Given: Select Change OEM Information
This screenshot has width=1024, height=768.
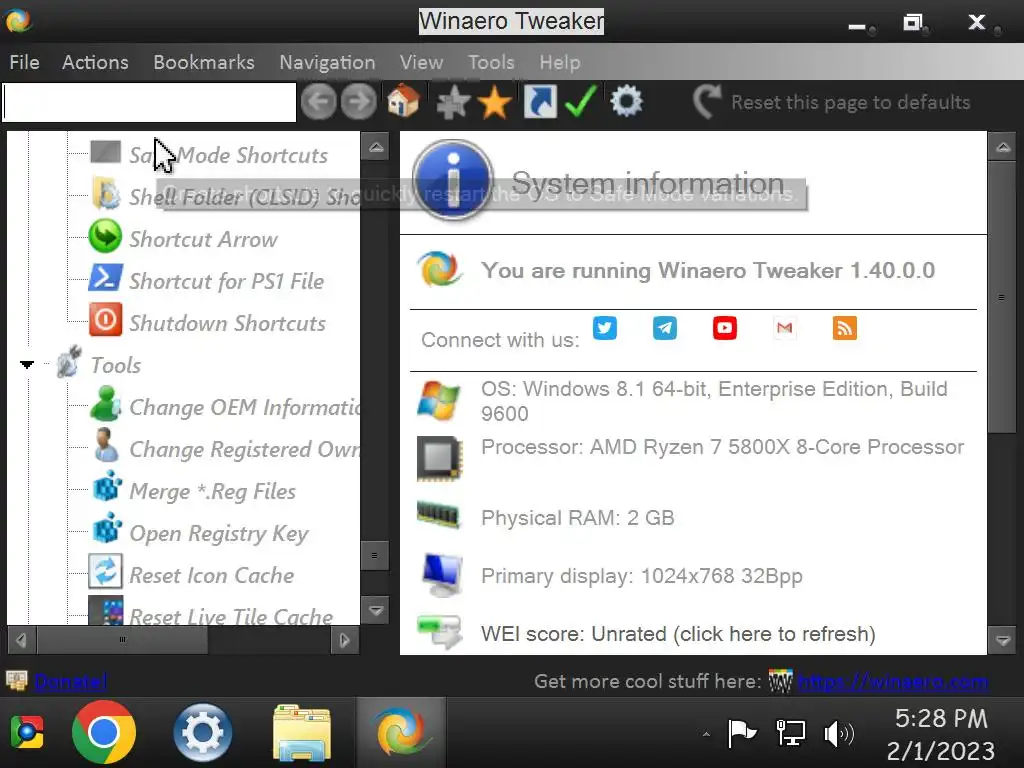Looking at the screenshot, I should point(244,407).
